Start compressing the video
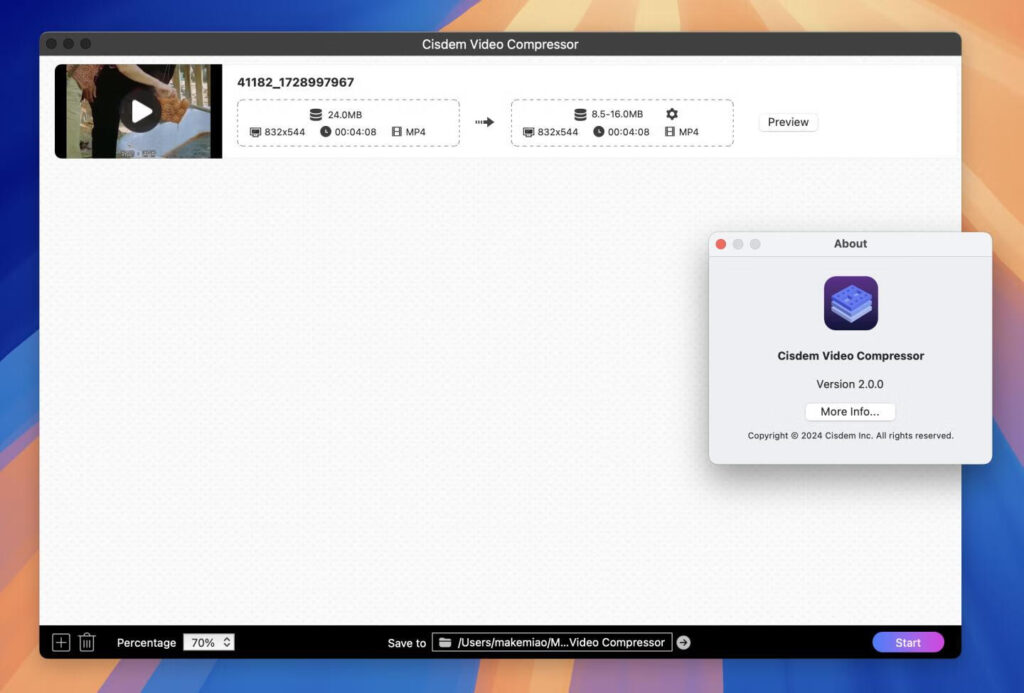 (x=907, y=642)
